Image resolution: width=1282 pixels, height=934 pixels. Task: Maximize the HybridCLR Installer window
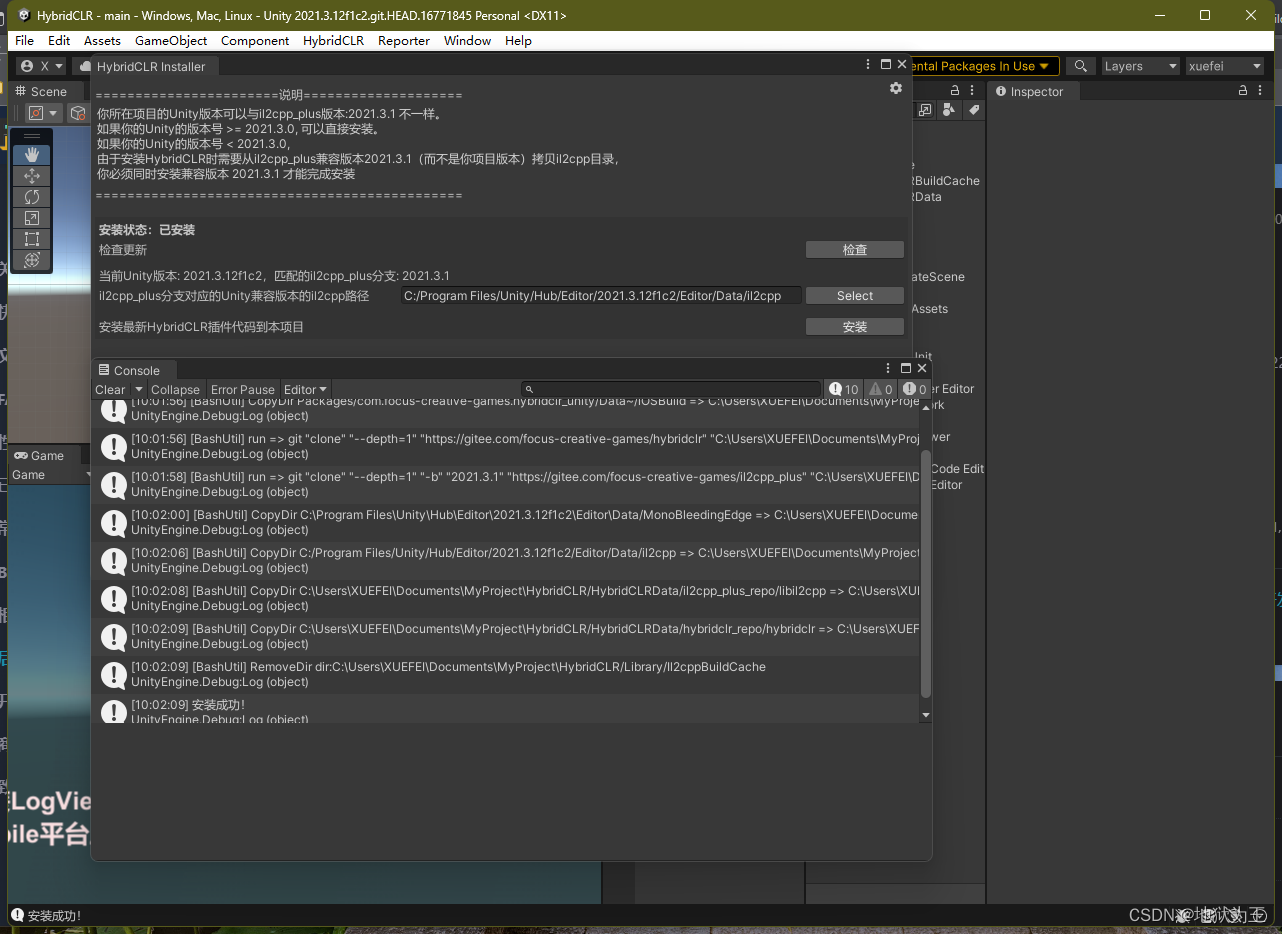(x=885, y=64)
